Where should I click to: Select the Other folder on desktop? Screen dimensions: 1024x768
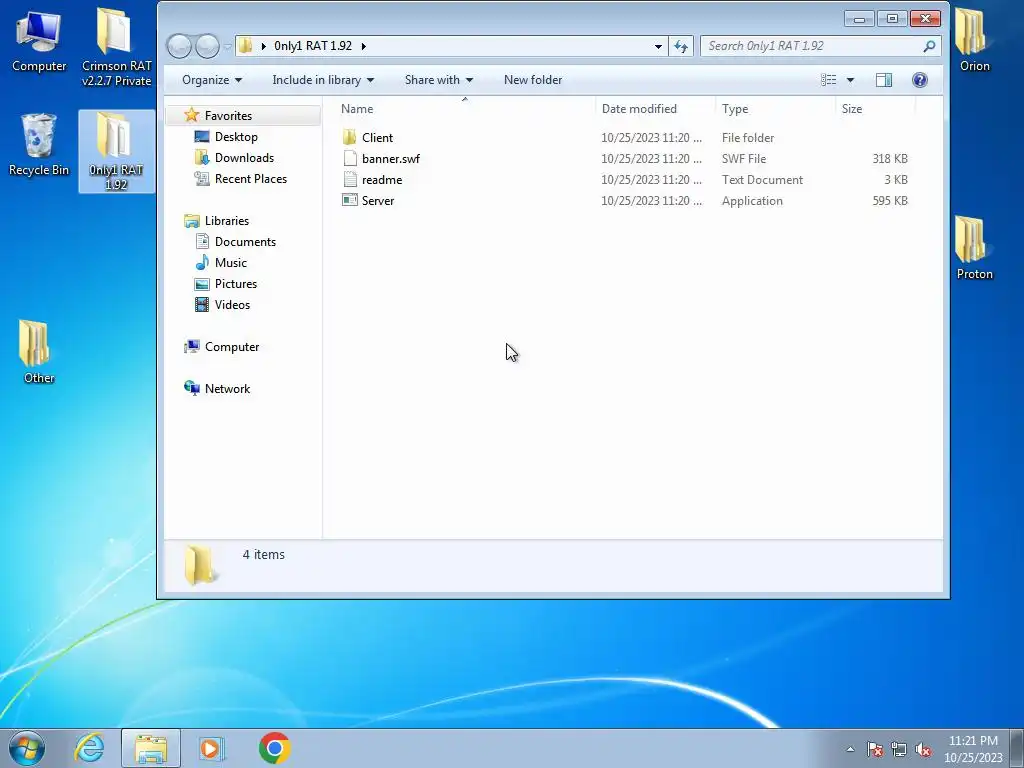[39, 351]
